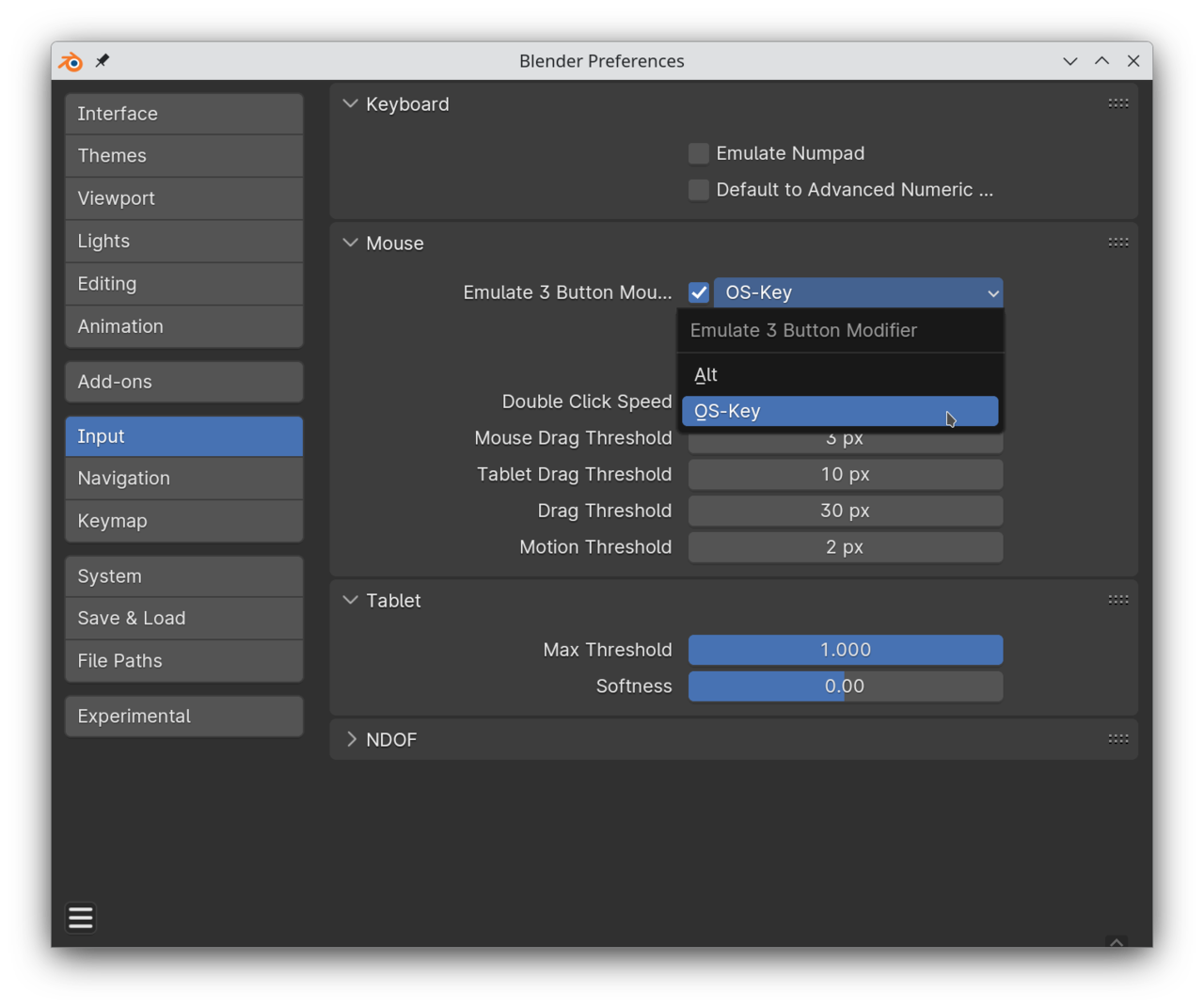
Task: Click the Softness slider
Action: (846, 686)
